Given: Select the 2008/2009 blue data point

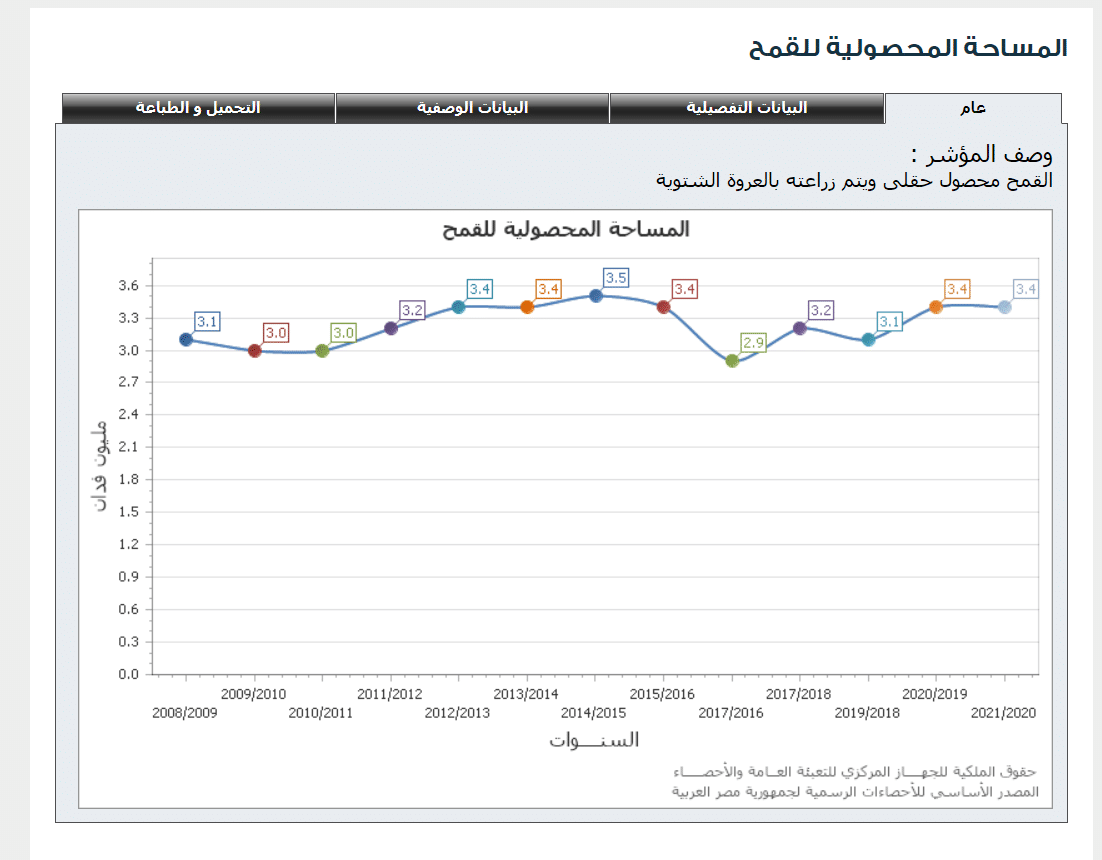Looking at the screenshot, I should 186,340.
